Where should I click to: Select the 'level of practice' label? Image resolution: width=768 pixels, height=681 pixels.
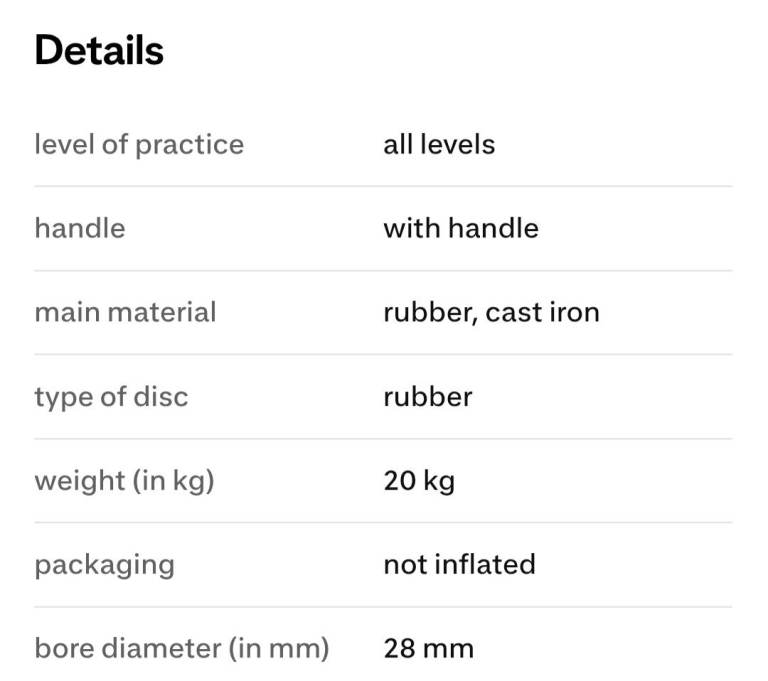[x=139, y=144]
